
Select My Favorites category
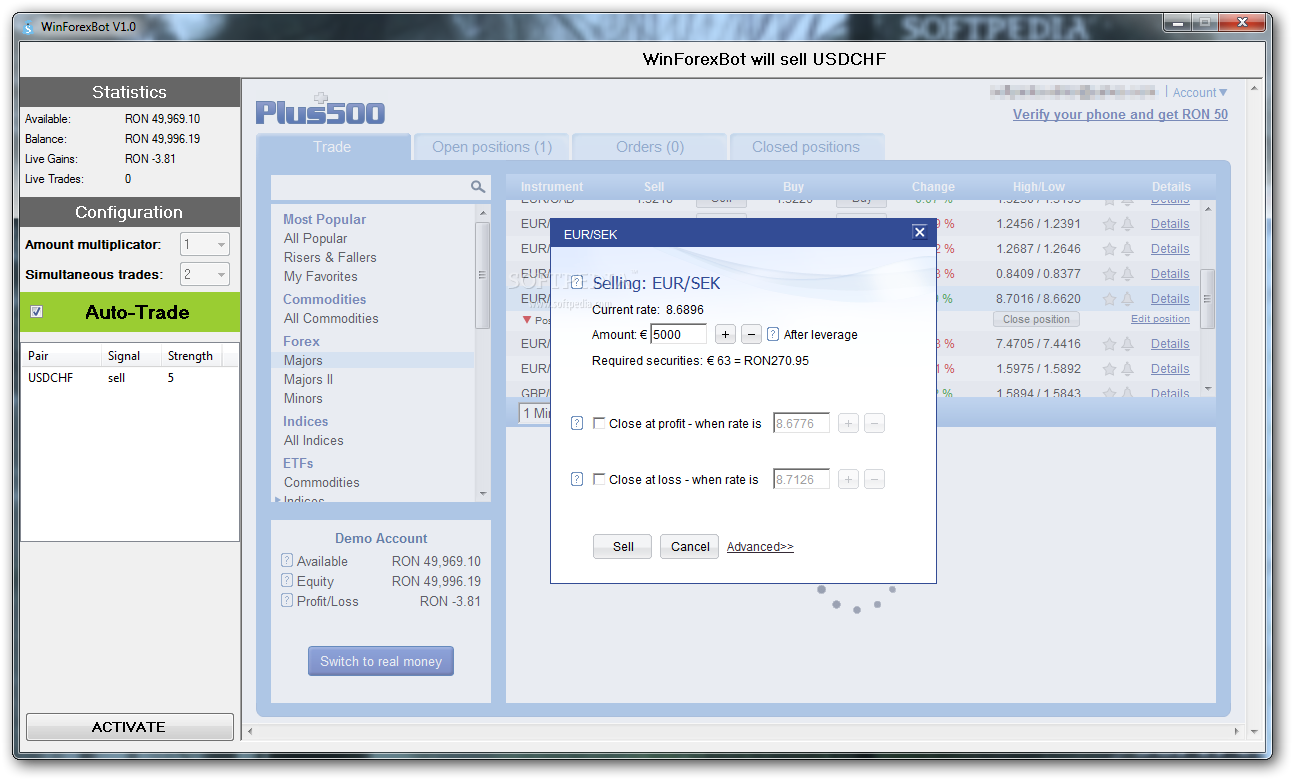[320, 276]
